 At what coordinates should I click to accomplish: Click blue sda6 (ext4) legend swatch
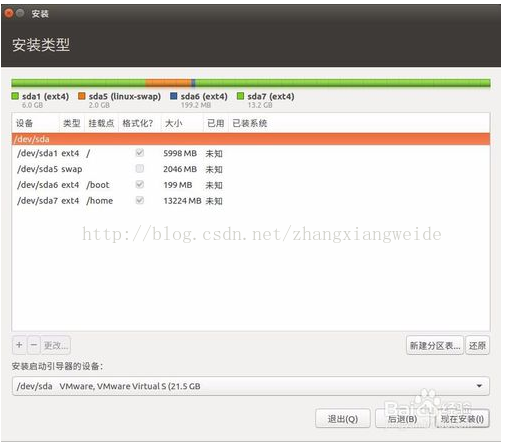coord(174,96)
